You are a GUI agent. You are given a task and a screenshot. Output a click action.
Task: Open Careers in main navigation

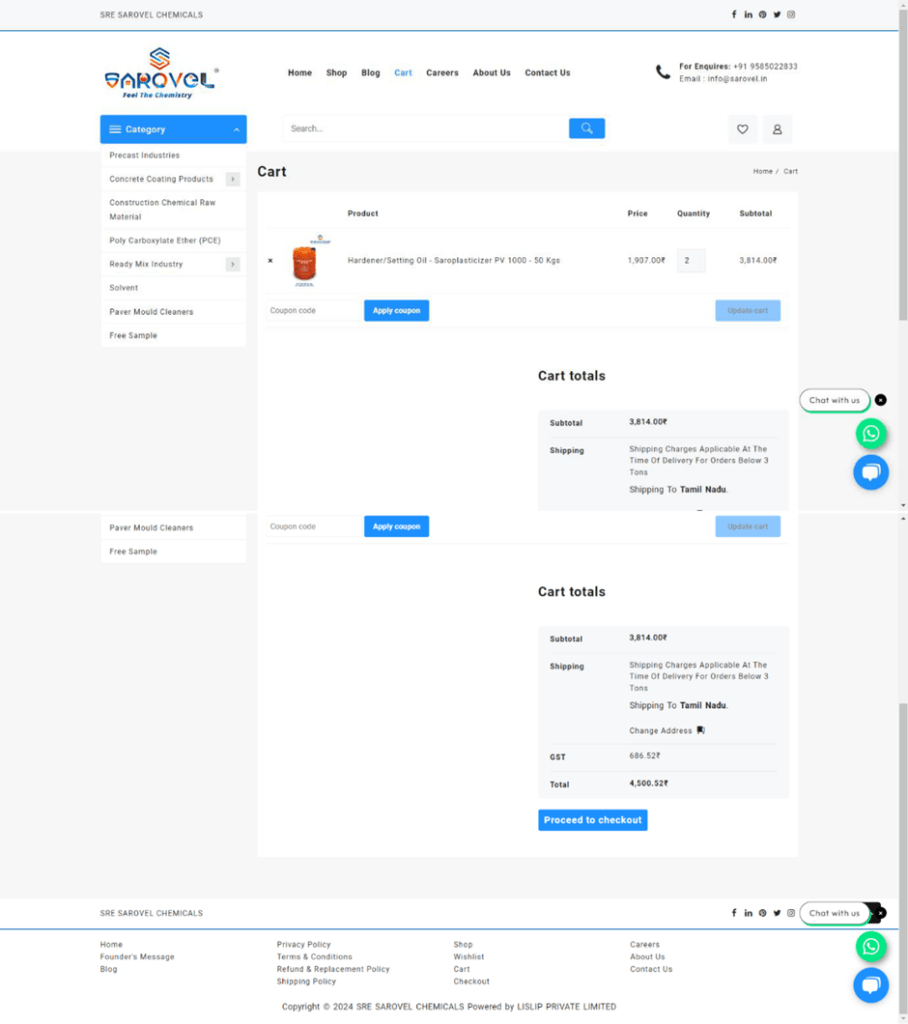[442, 72]
